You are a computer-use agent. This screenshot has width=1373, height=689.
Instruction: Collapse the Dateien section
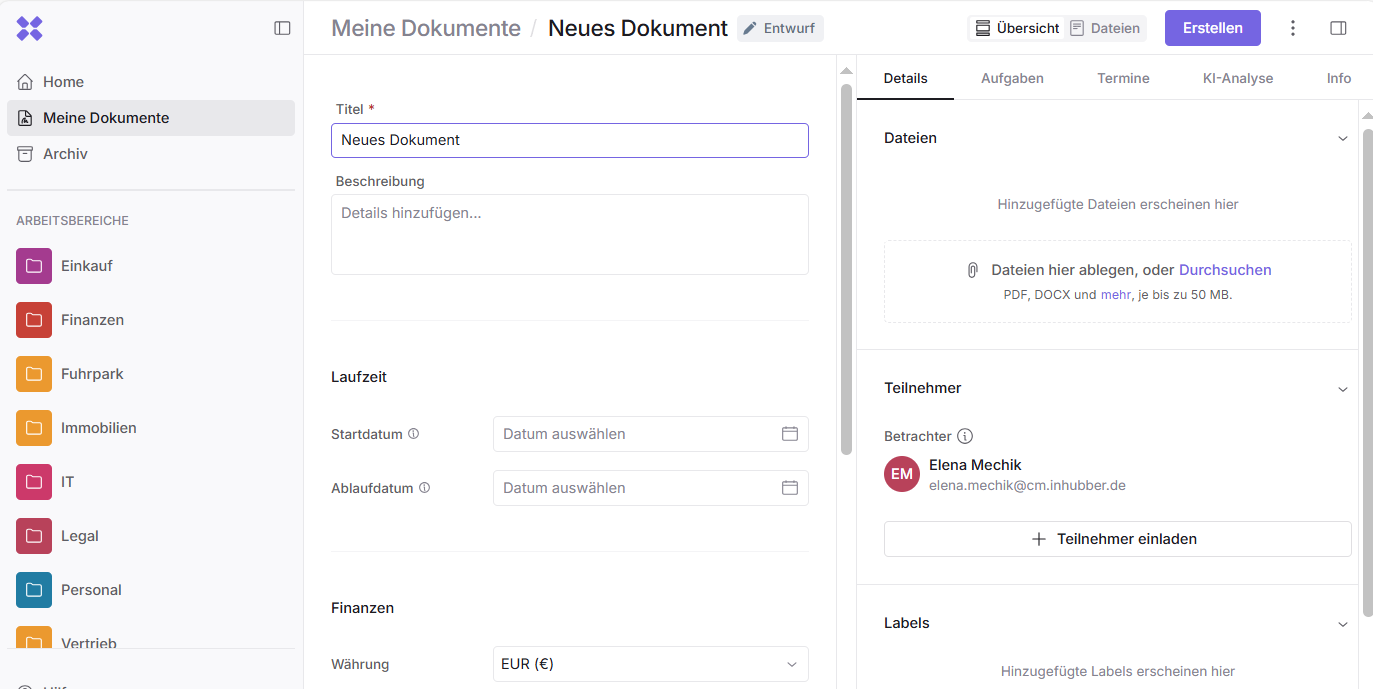pos(1342,138)
